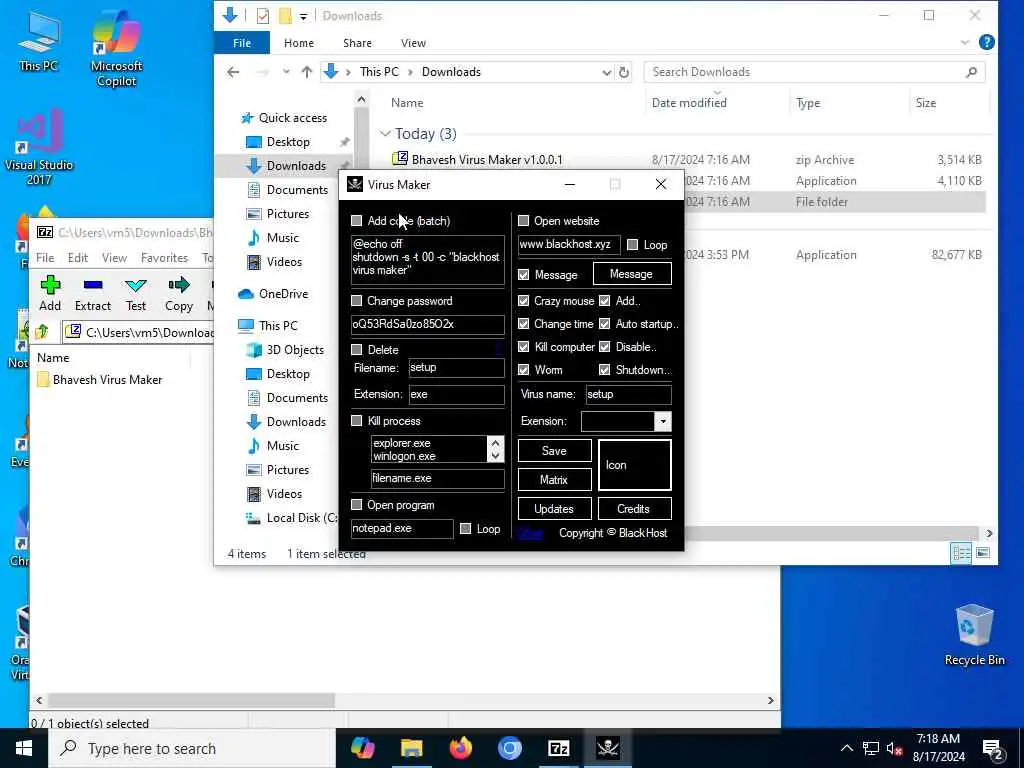Click the 7-Zip Extract toolbar icon

pos(93,285)
